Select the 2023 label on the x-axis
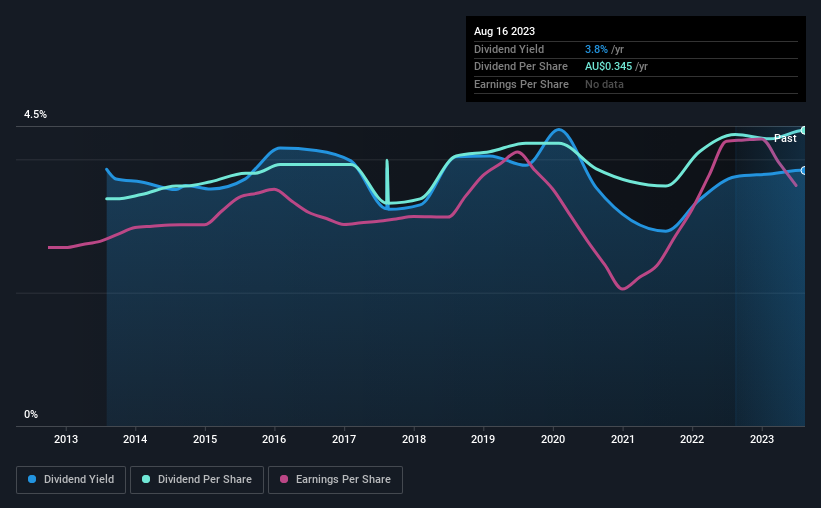821x508 pixels. point(762,439)
